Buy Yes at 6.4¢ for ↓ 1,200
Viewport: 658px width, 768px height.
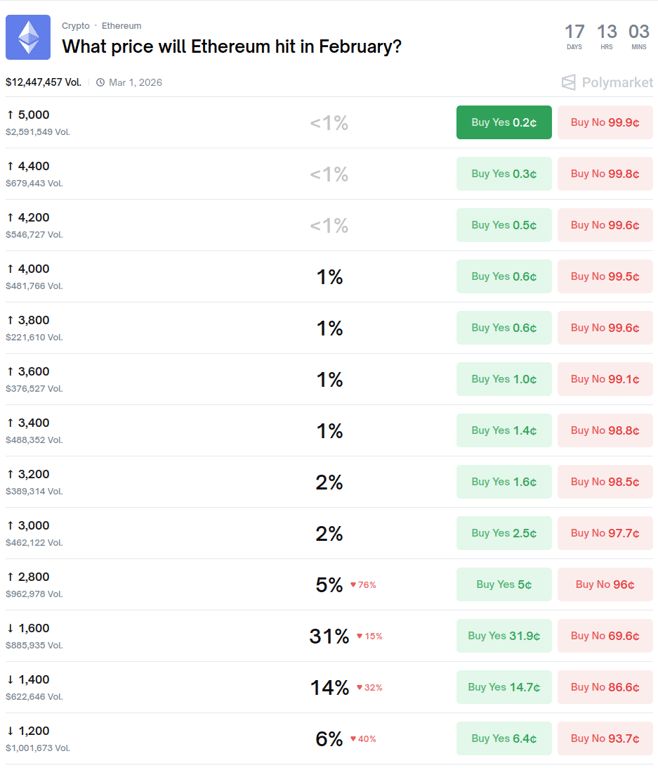(x=504, y=738)
